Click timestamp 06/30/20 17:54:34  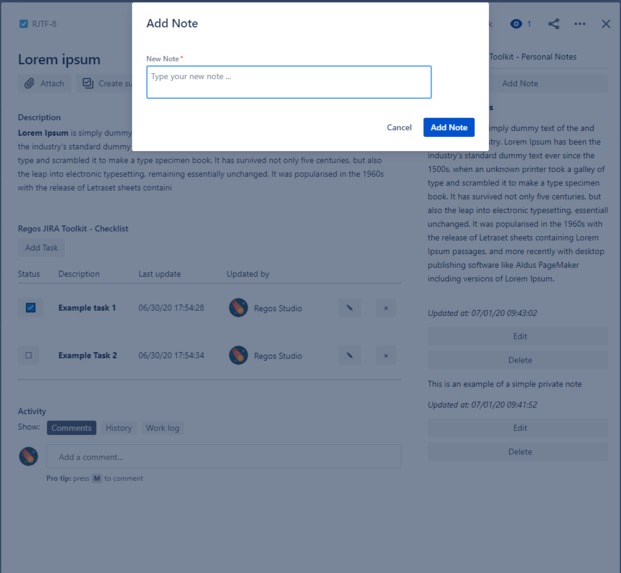click(x=171, y=355)
